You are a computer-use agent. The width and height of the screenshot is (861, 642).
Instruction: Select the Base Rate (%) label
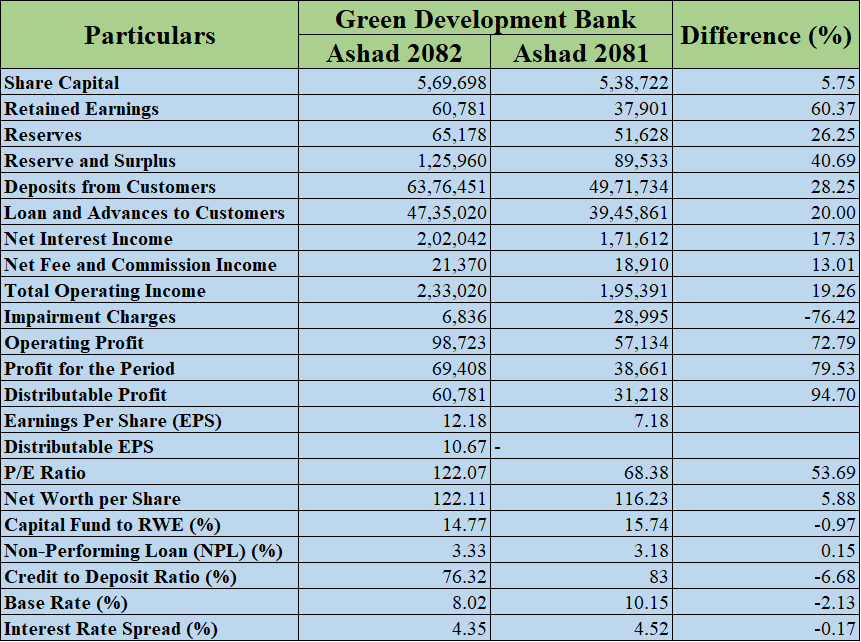pos(66,603)
